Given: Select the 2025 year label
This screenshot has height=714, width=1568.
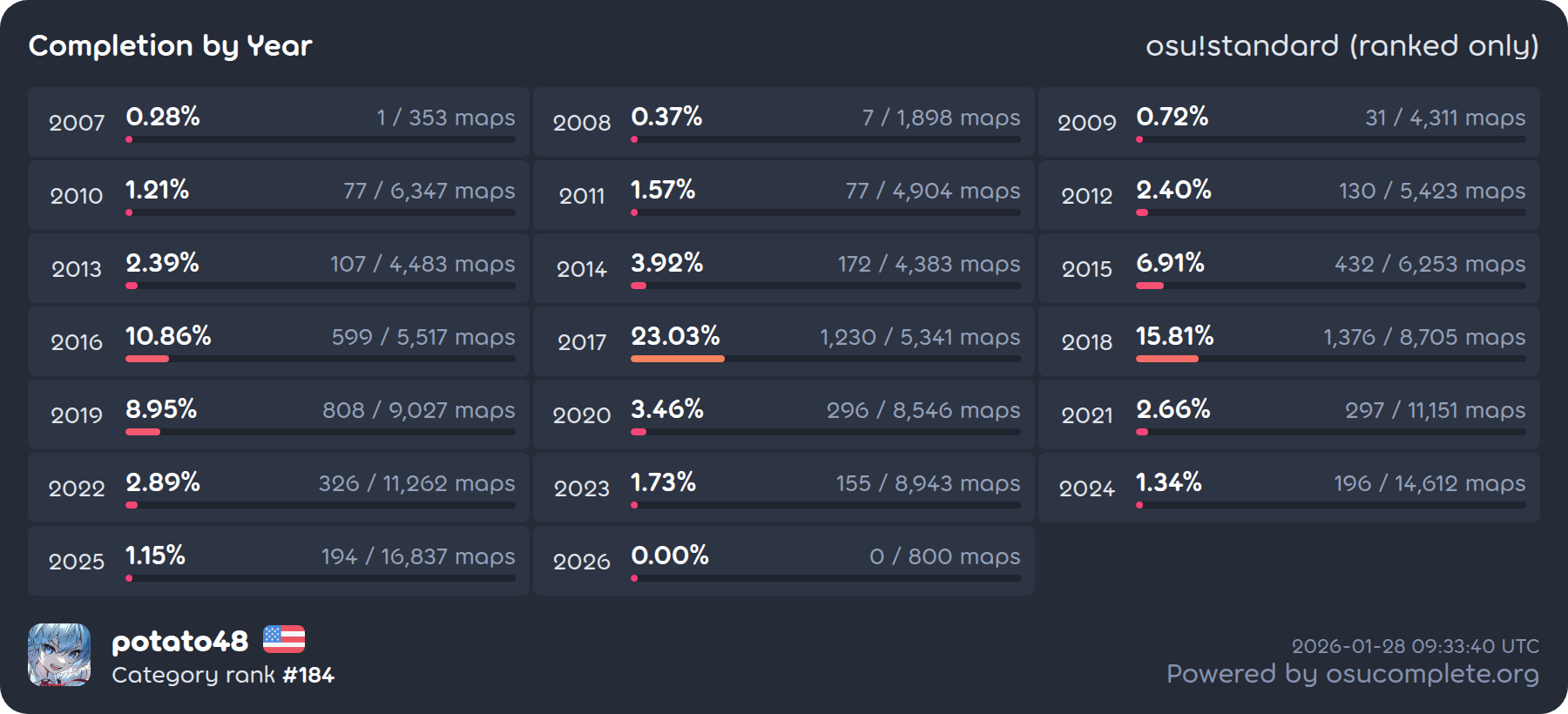Looking at the screenshot, I should pos(77,562).
